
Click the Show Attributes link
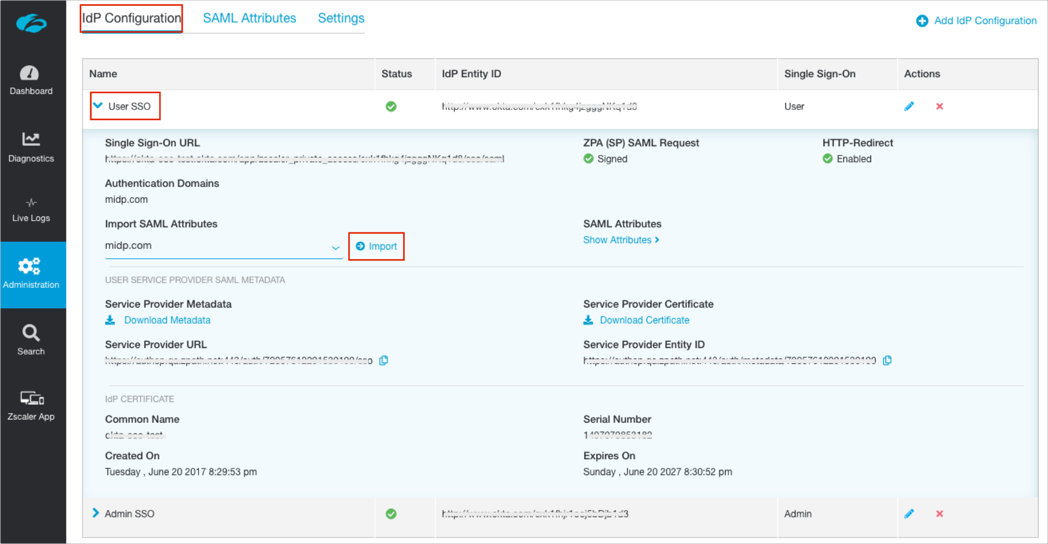point(620,240)
